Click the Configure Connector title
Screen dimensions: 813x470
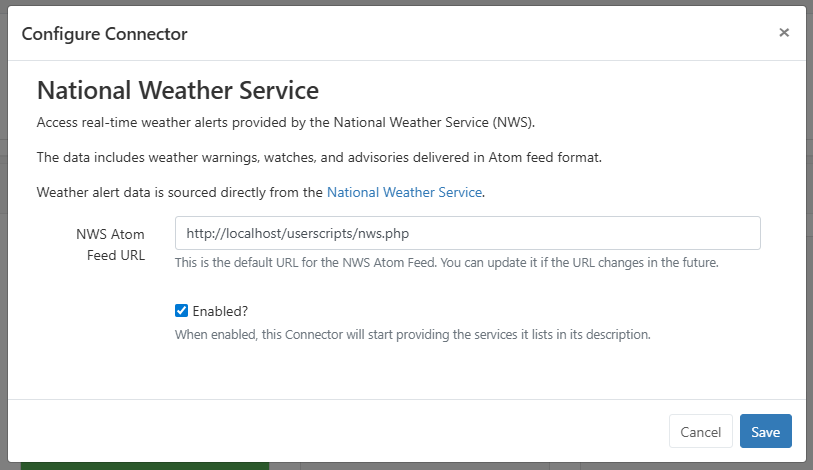click(104, 34)
